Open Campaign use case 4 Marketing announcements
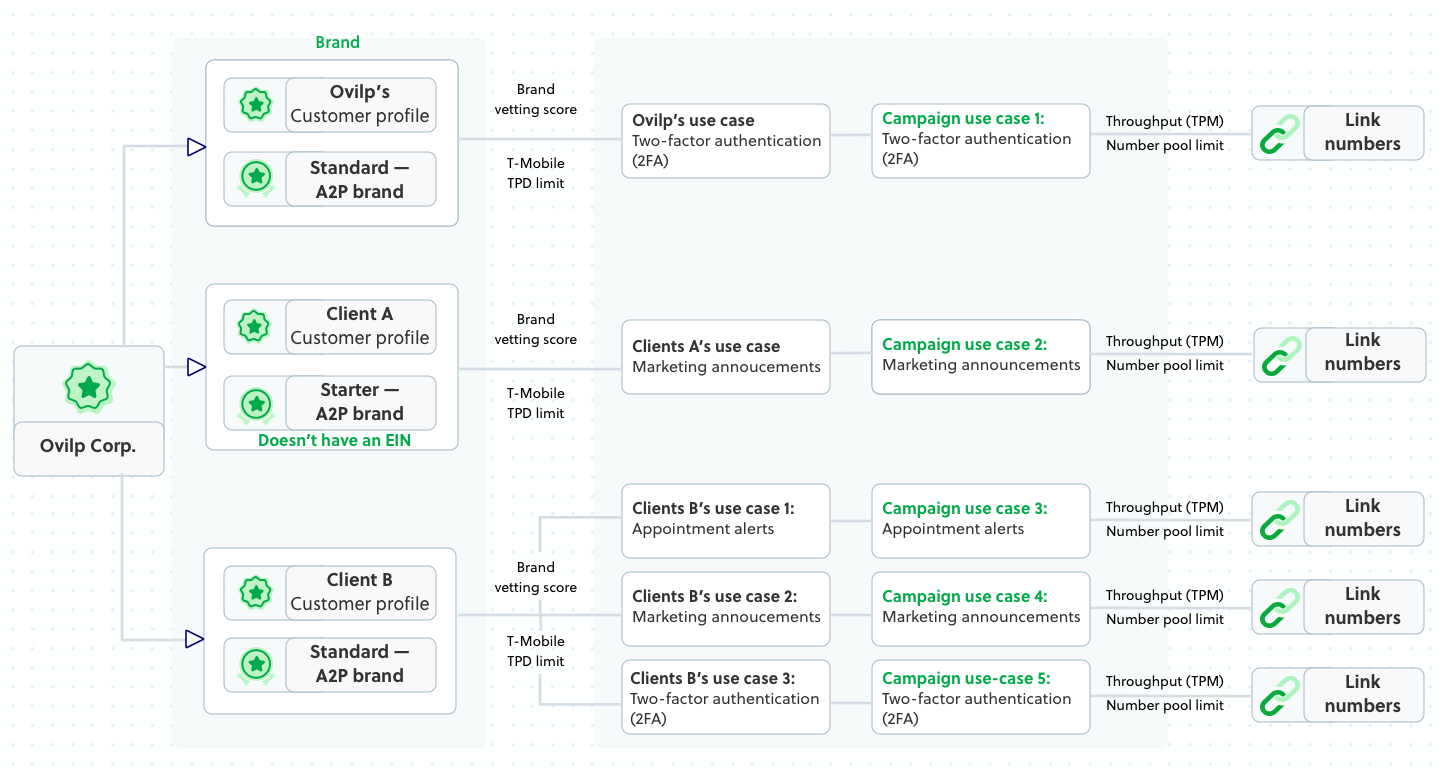This screenshot has height=774, width=1446. tap(980, 608)
